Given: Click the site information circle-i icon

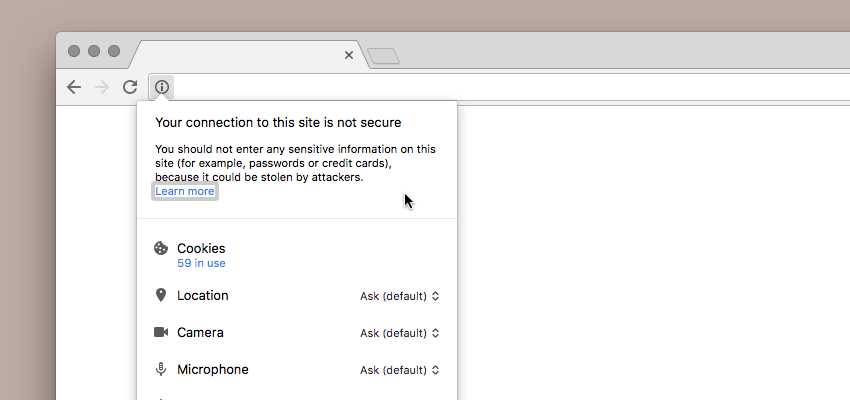Looking at the screenshot, I should pyautogui.click(x=162, y=87).
